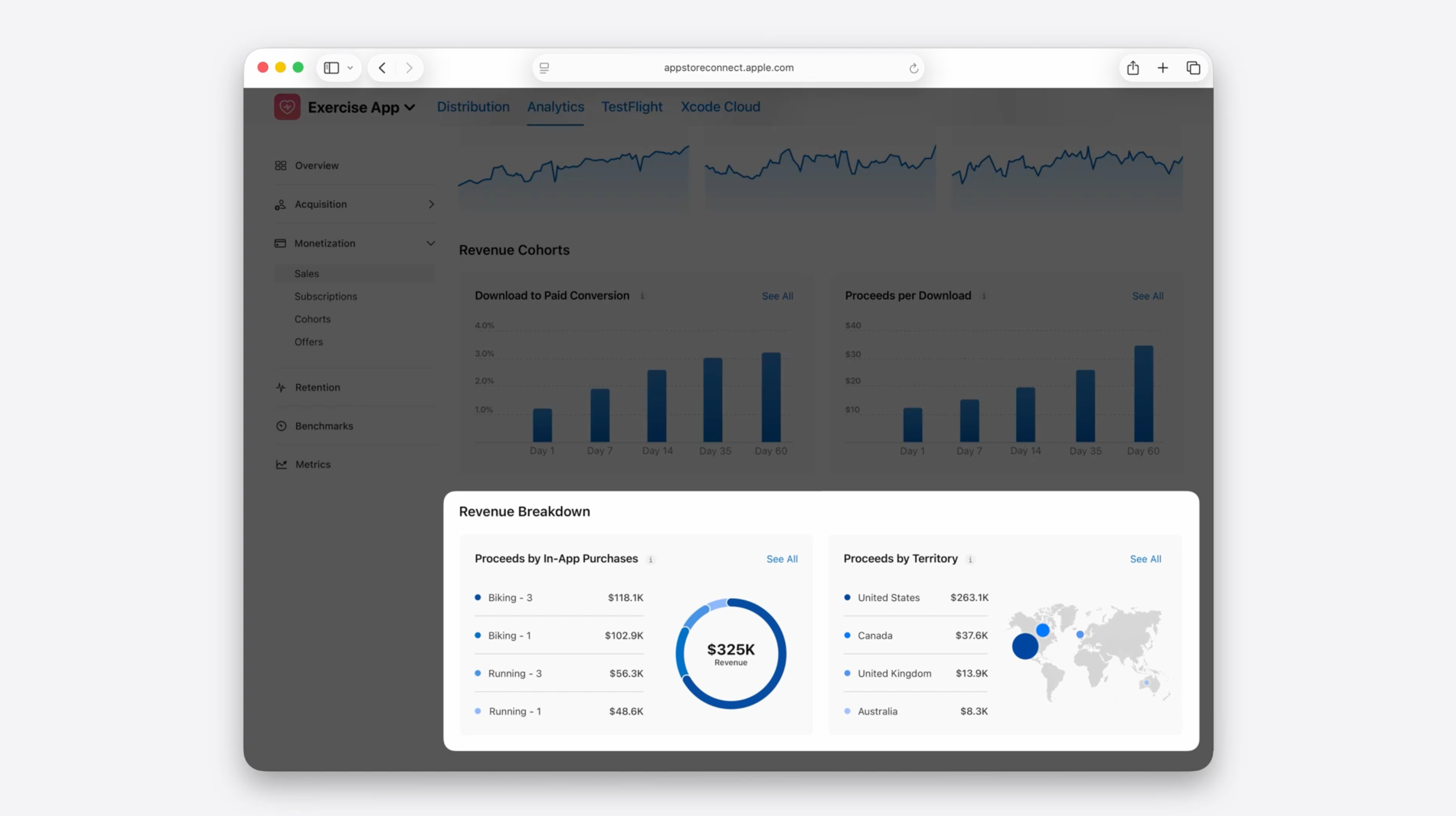
Task: Go back with the back arrow
Action: click(382, 68)
